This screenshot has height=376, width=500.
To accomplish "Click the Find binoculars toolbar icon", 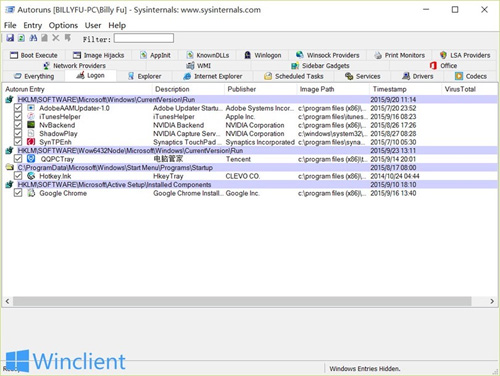I will pos(33,38).
